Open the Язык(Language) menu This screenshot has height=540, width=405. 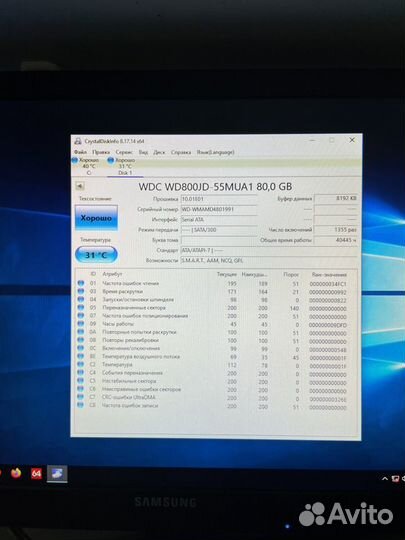click(216, 152)
